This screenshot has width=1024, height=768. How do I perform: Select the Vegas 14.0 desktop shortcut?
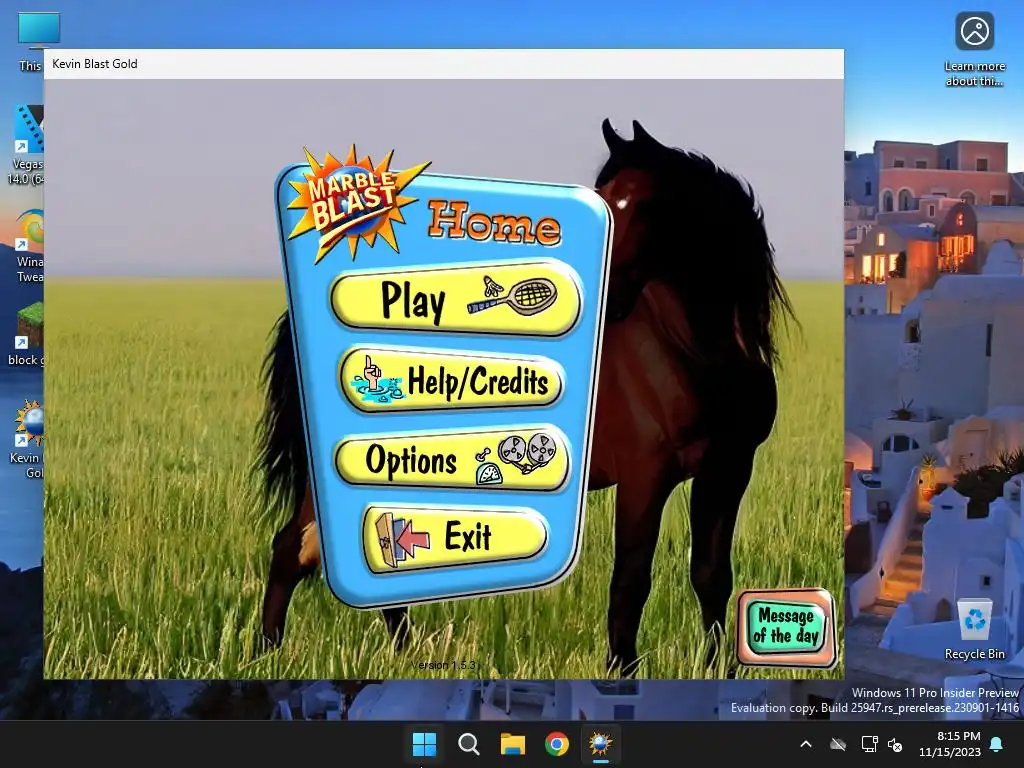coord(26,145)
